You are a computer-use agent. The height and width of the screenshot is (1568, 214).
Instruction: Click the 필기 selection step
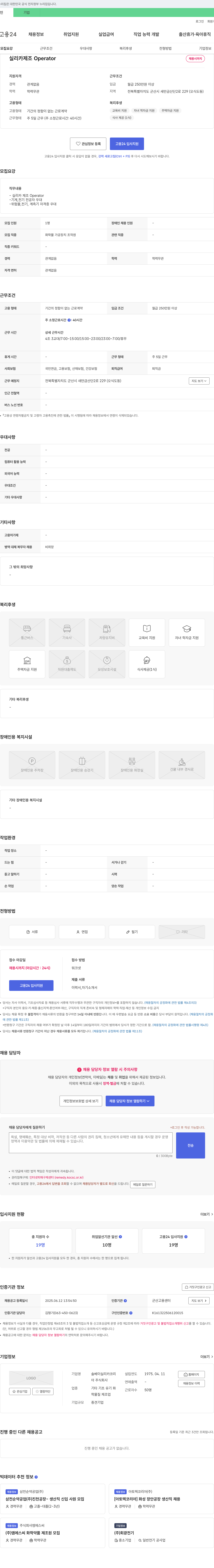(132, 932)
